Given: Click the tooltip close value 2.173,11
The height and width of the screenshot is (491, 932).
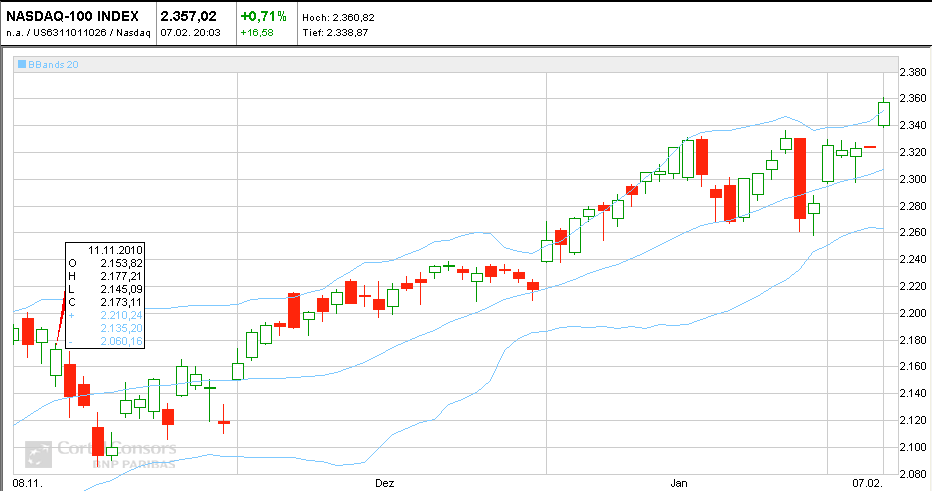Looking at the screenshot, I should [121, 303].
